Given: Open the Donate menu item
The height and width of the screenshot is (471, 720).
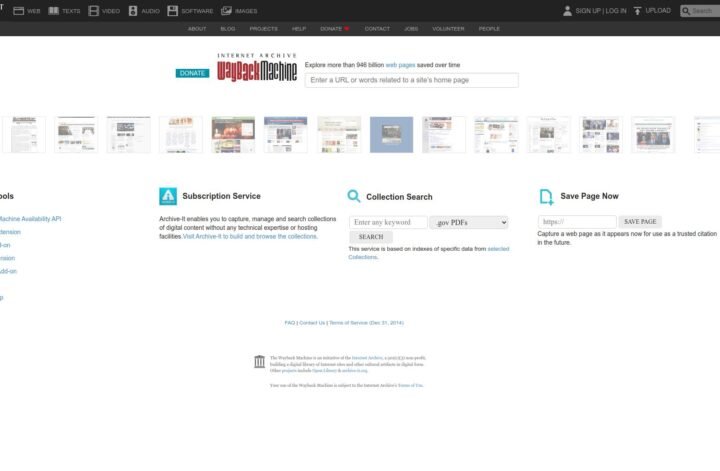Looking at the screenshot, I should tap(331, 29).
